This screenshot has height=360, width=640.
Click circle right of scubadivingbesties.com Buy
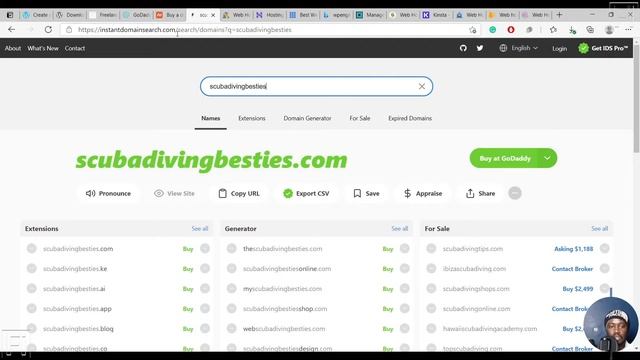click(205, 249)
